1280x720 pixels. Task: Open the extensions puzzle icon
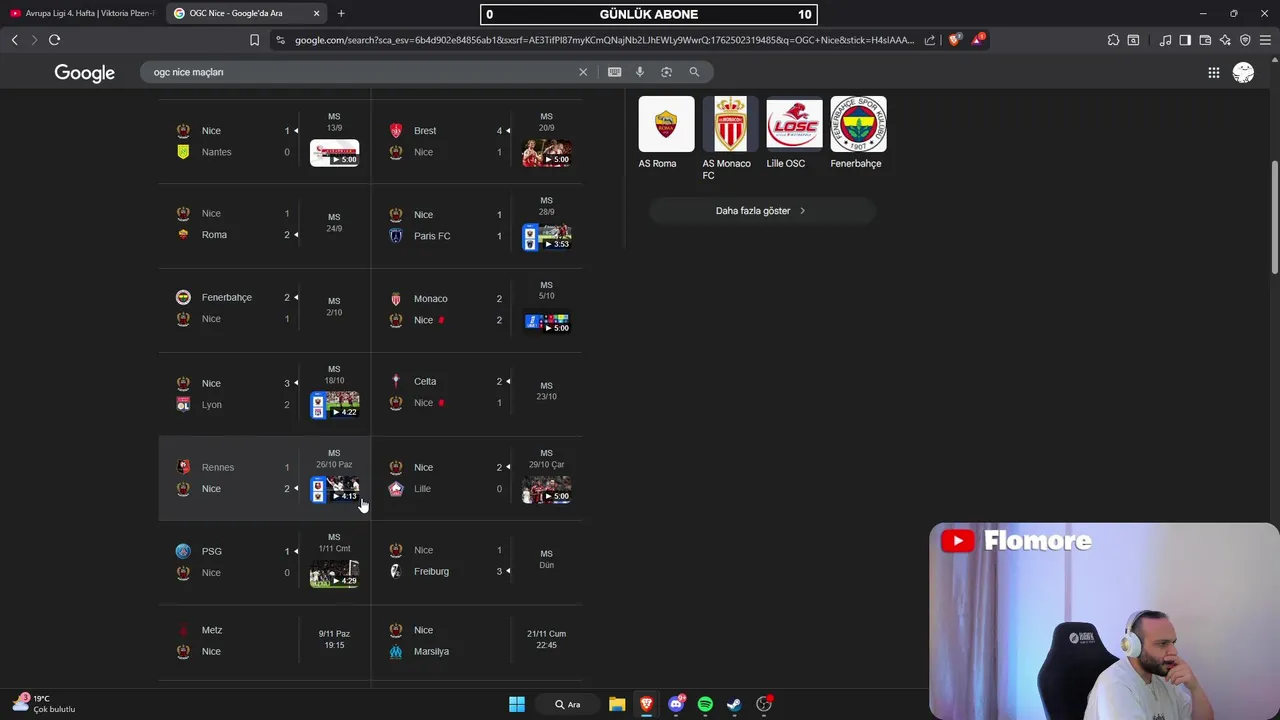(x=1113, y=40)
